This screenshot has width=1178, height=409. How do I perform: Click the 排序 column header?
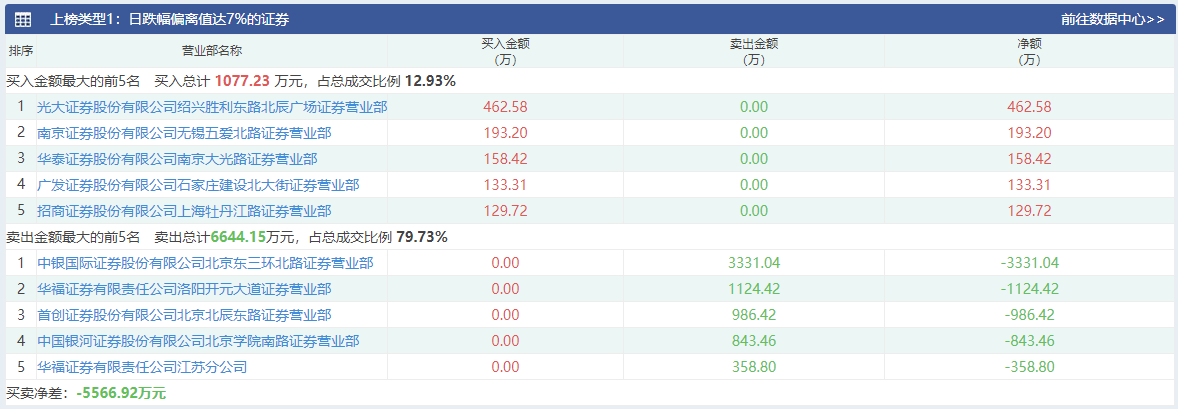[20, 51]
